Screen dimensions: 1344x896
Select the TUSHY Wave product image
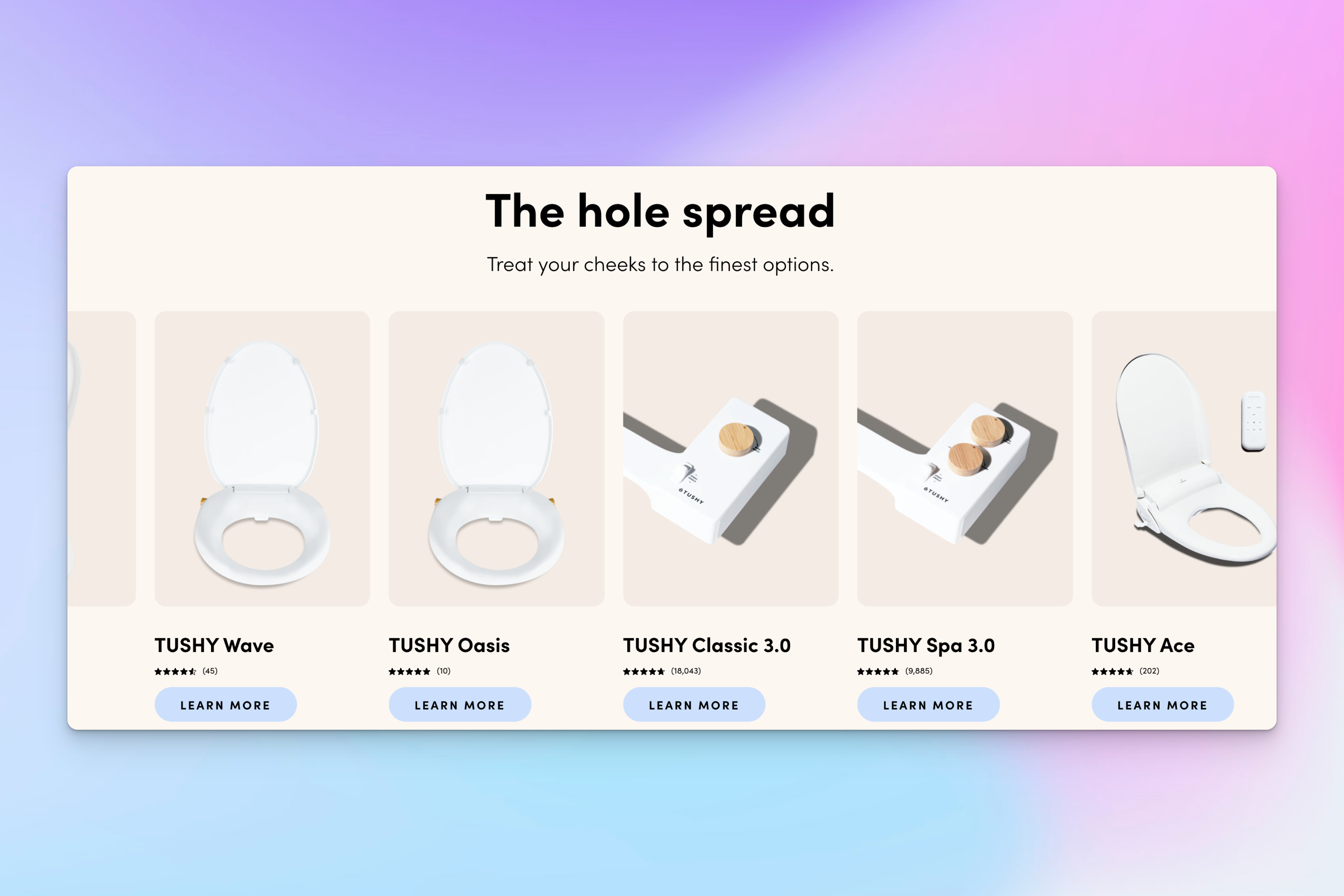coord(262,458)
